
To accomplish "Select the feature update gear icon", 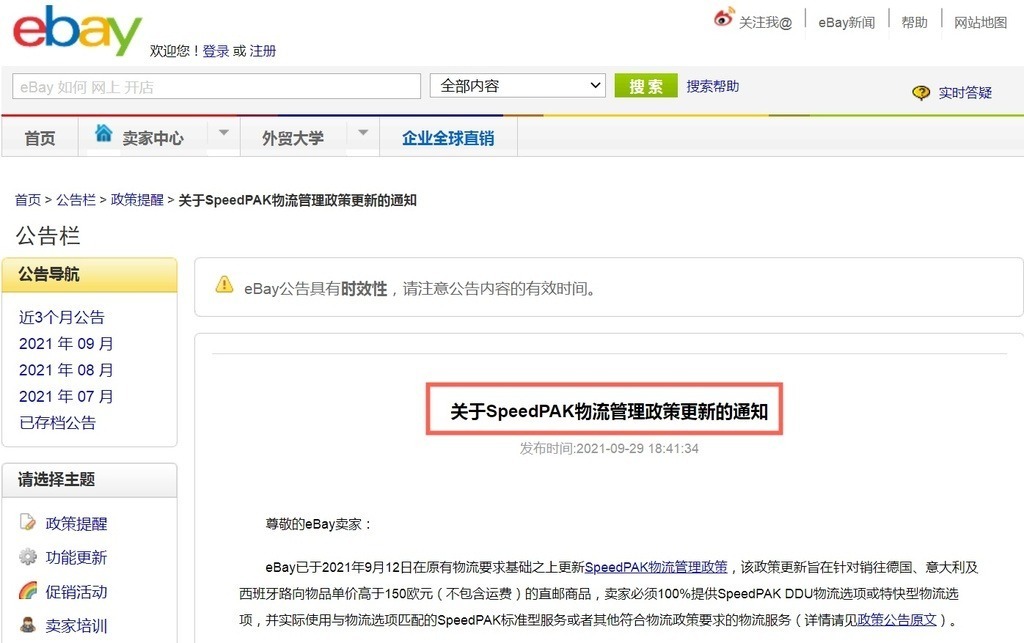I will click(x=28, y=557).
